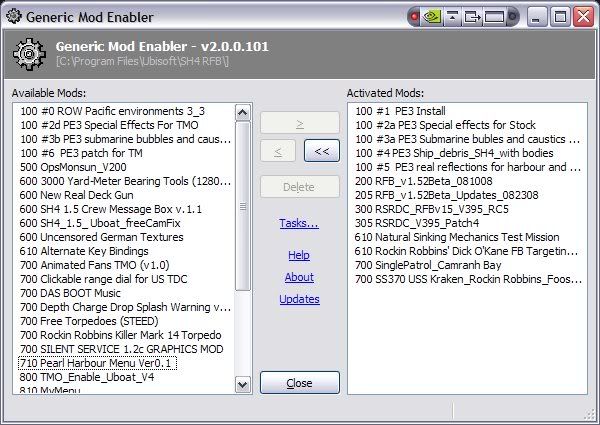Click the NVIDIA logo icon in title bar
600x425 pixels.
coord(432,16)
